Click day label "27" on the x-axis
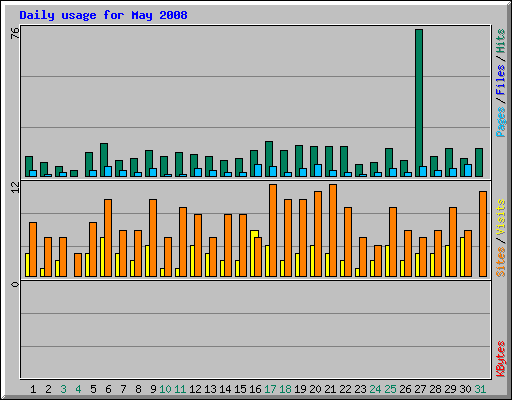Screen dimensions: 512x400 coord(420,389)
